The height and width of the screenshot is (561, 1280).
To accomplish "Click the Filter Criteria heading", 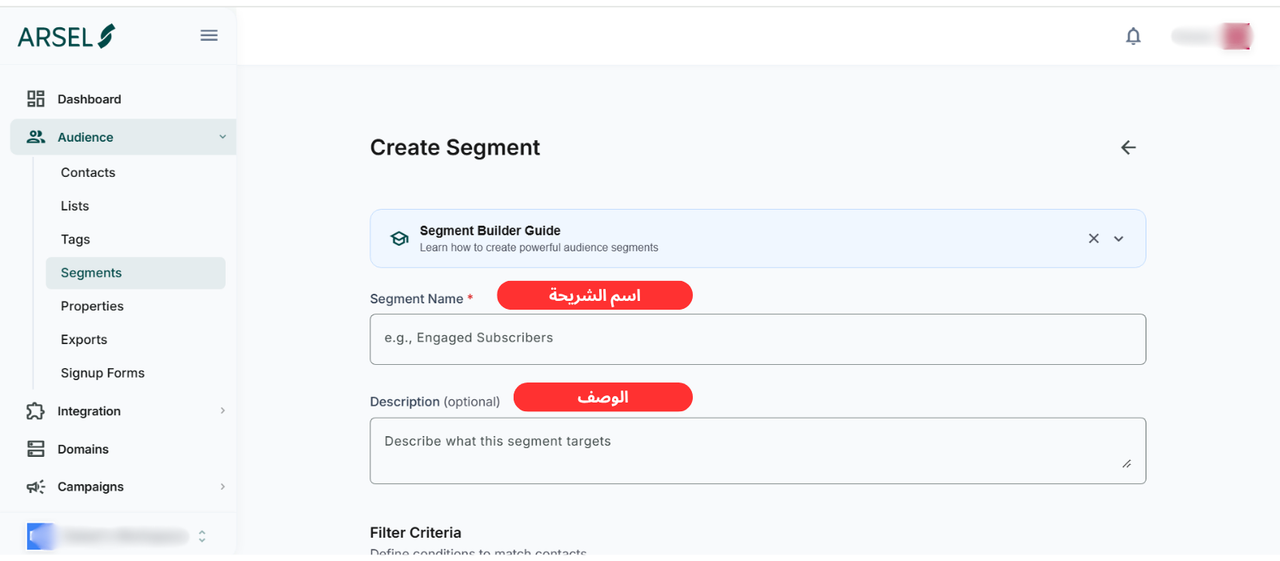I will (x=416, y=533).
